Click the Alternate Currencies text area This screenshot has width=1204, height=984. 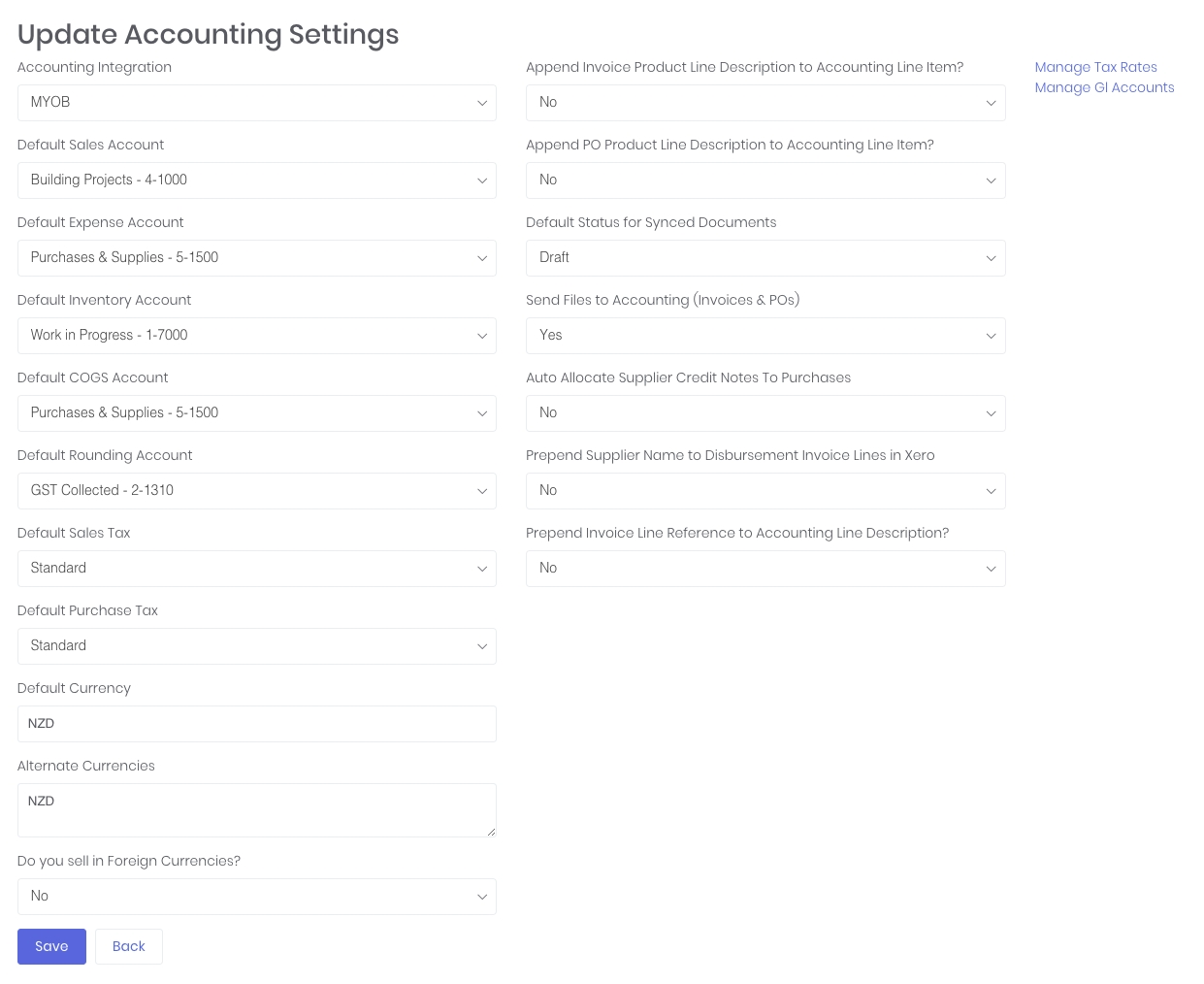(256, 809)
